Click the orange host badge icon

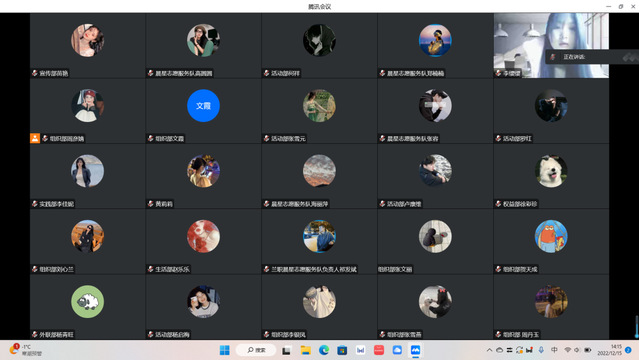click(35, 138)
